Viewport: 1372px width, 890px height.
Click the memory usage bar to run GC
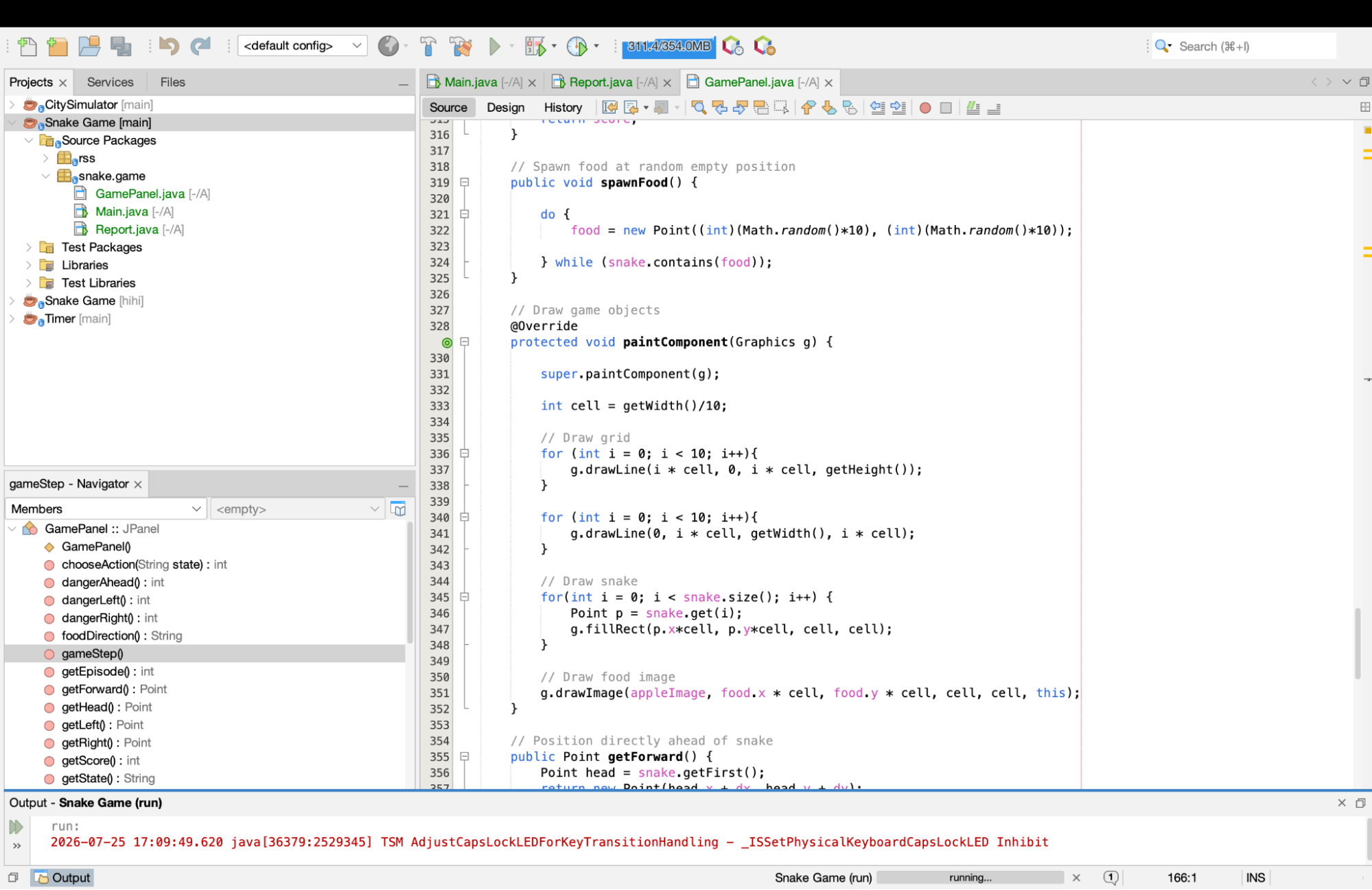(x=668, y=46)
